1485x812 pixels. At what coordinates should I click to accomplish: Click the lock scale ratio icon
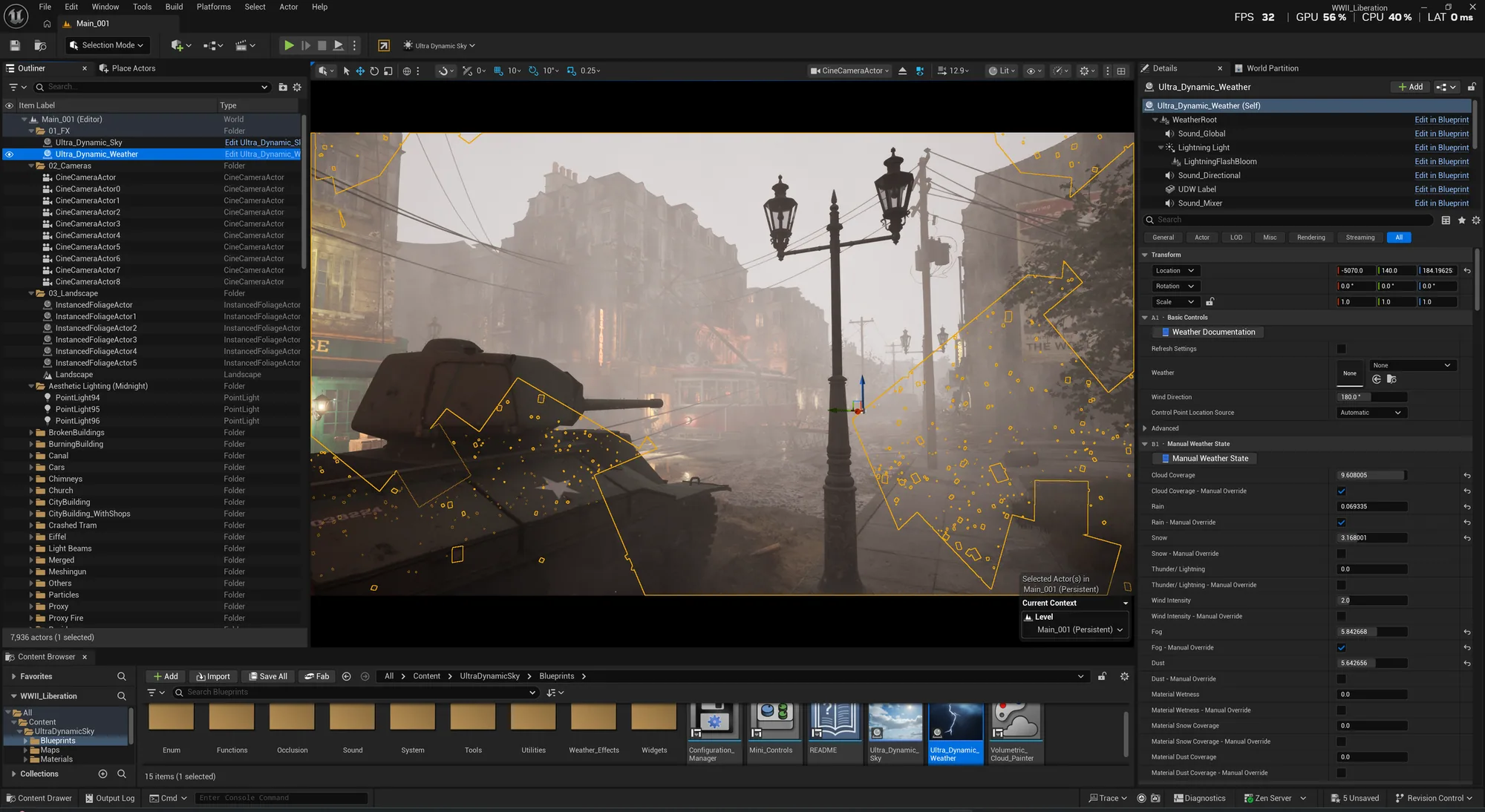[x=1210, y=302]
